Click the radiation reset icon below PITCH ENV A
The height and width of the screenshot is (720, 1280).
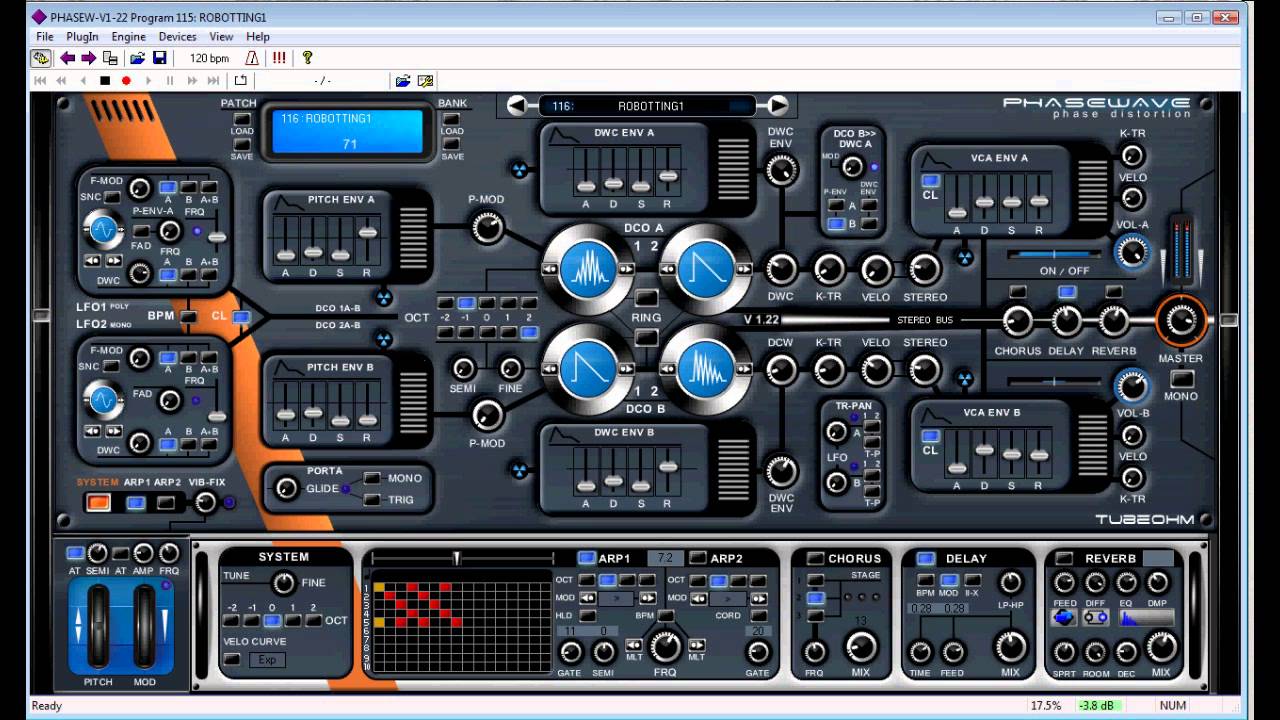click(x=384, y=297)
